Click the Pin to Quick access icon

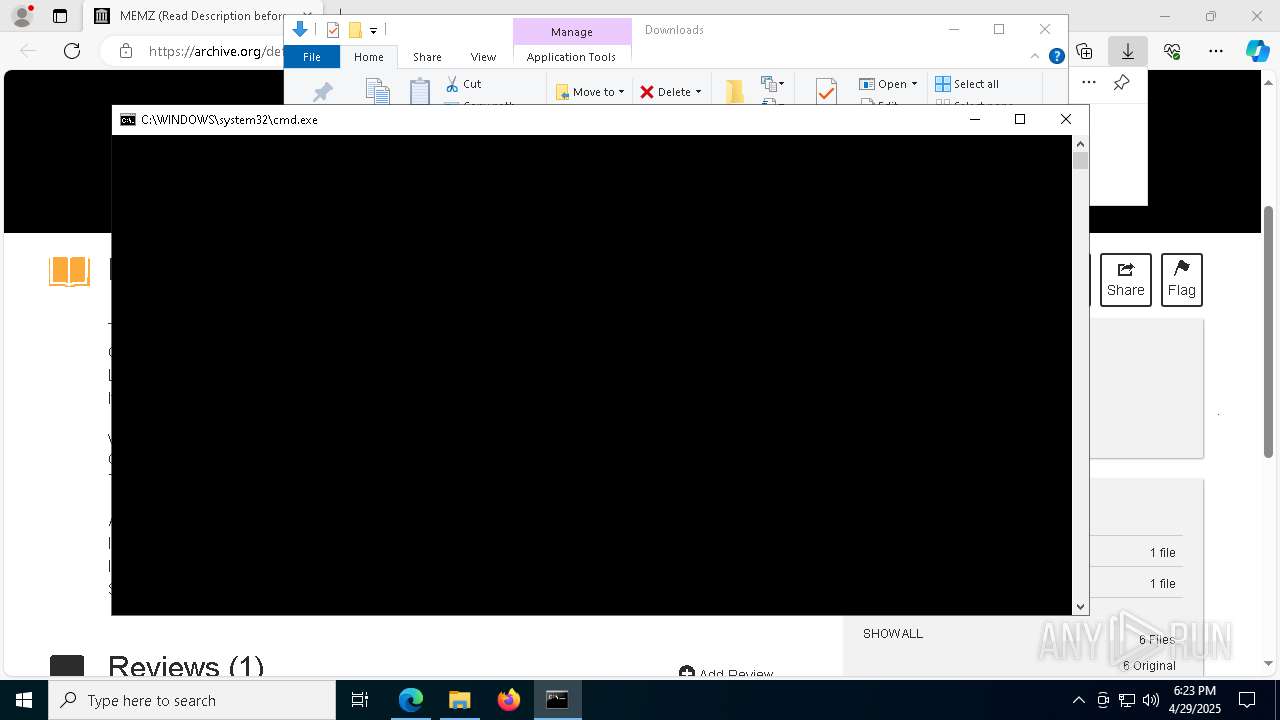coord(322,93)
